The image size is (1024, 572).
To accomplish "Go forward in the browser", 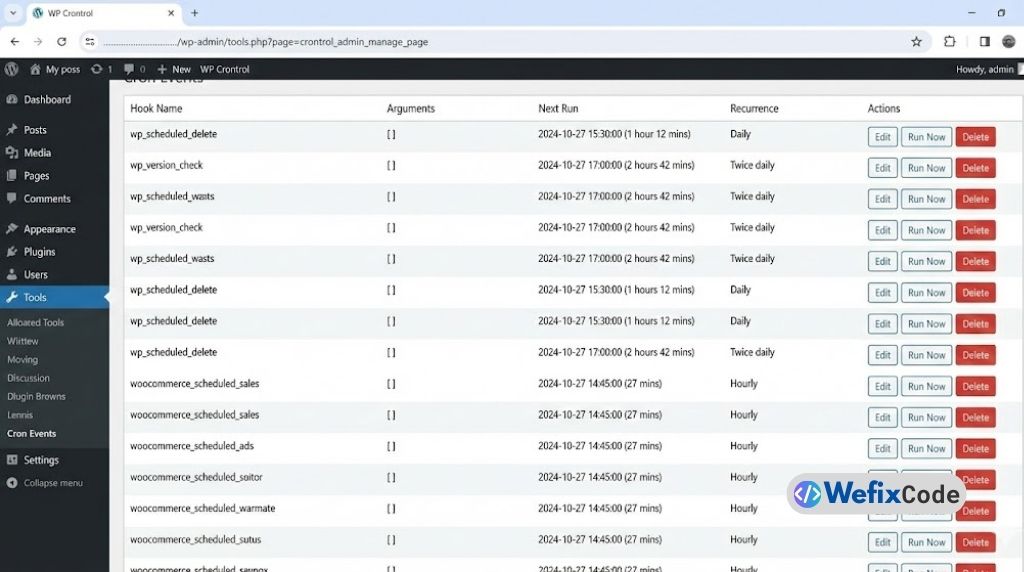I will [38, 42].
